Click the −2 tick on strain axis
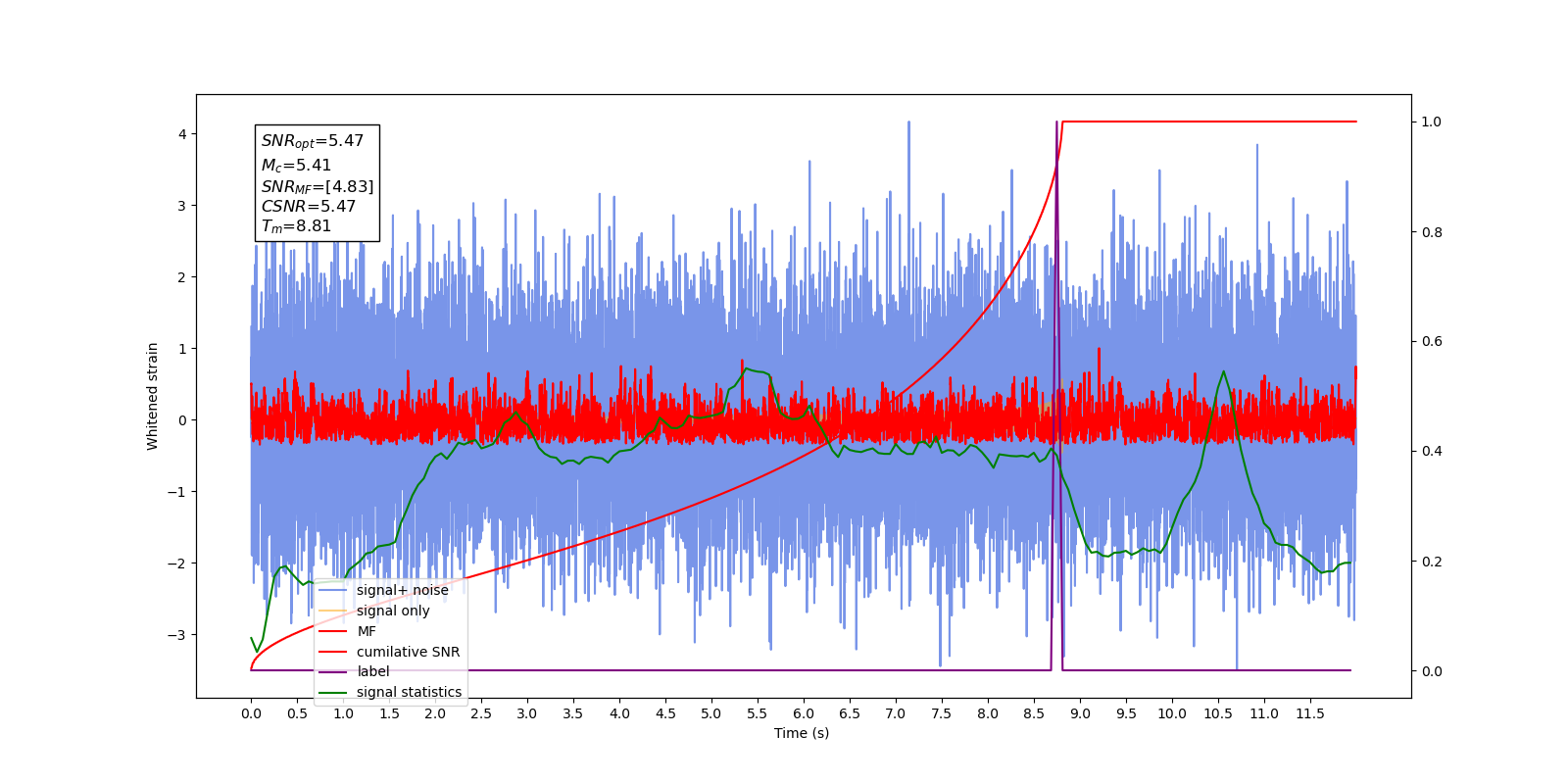The height and width of the screenshot is (784, 1568). pyautogui.click(x=177, y=563)
